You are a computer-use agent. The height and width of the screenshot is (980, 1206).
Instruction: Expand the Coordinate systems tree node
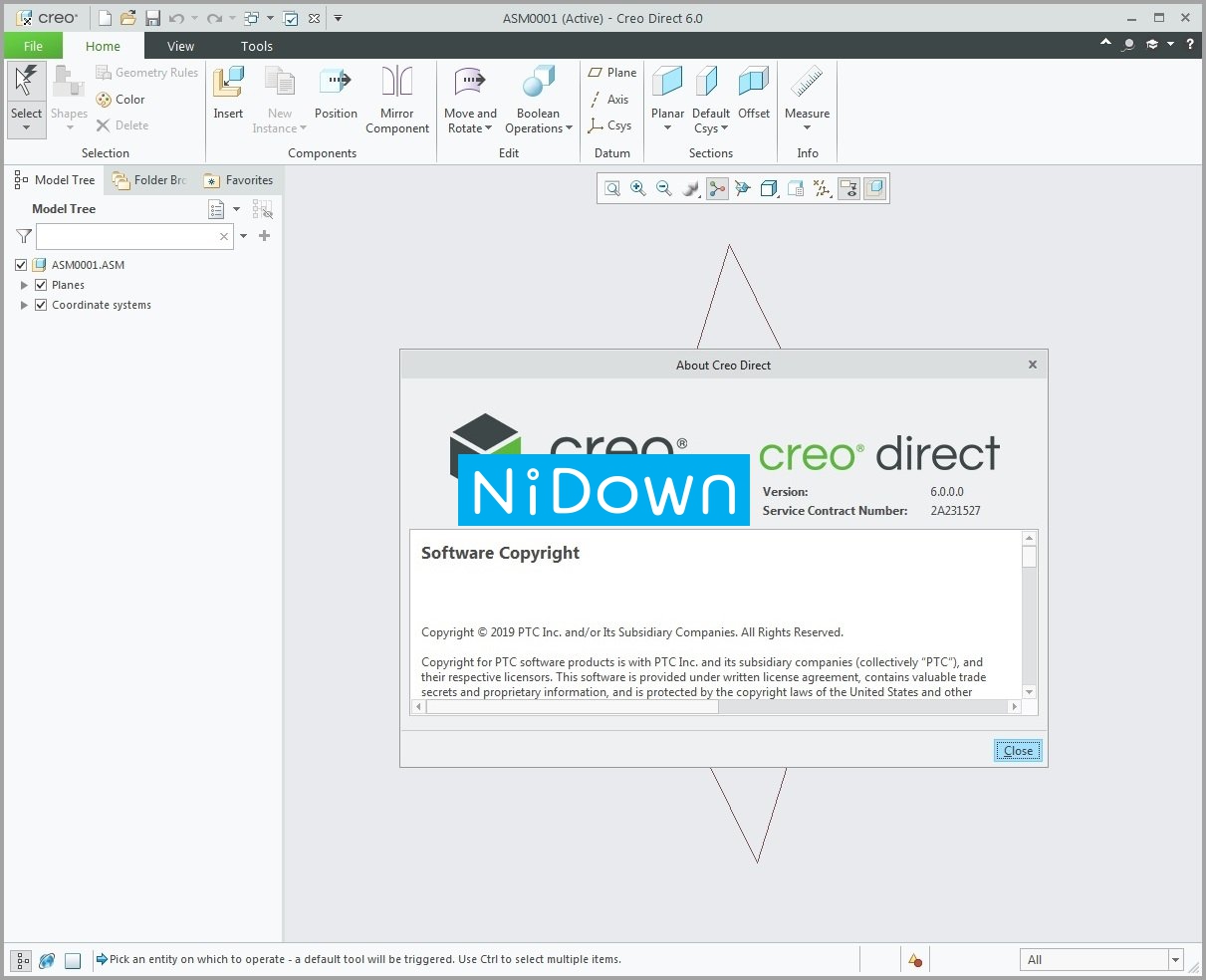(24, 305)
